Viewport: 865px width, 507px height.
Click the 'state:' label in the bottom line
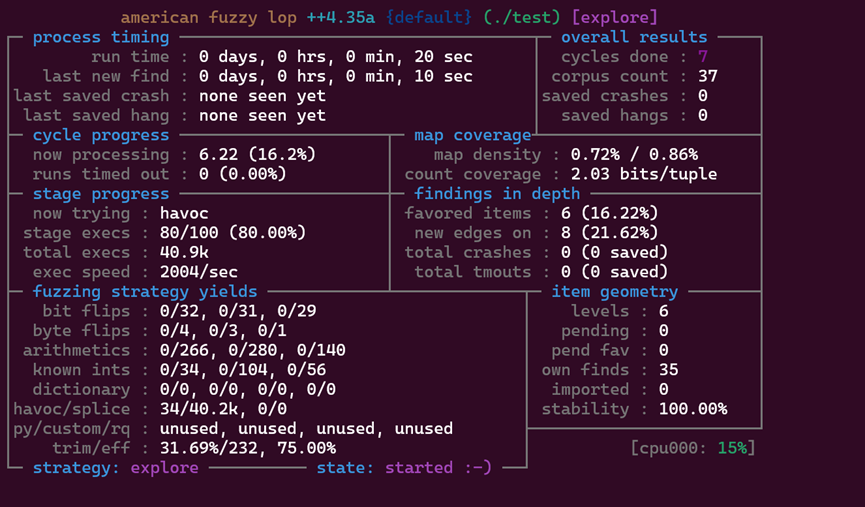pyautogui.click(x=345, y=468)
